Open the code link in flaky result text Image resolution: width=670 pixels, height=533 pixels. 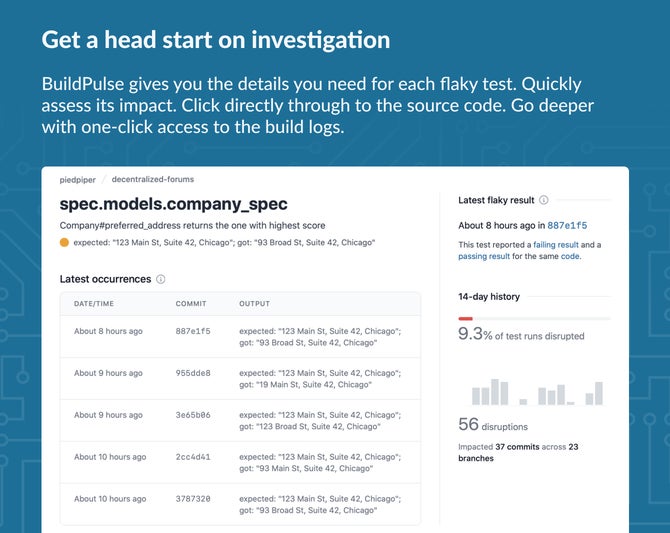(x=570, y=256)
